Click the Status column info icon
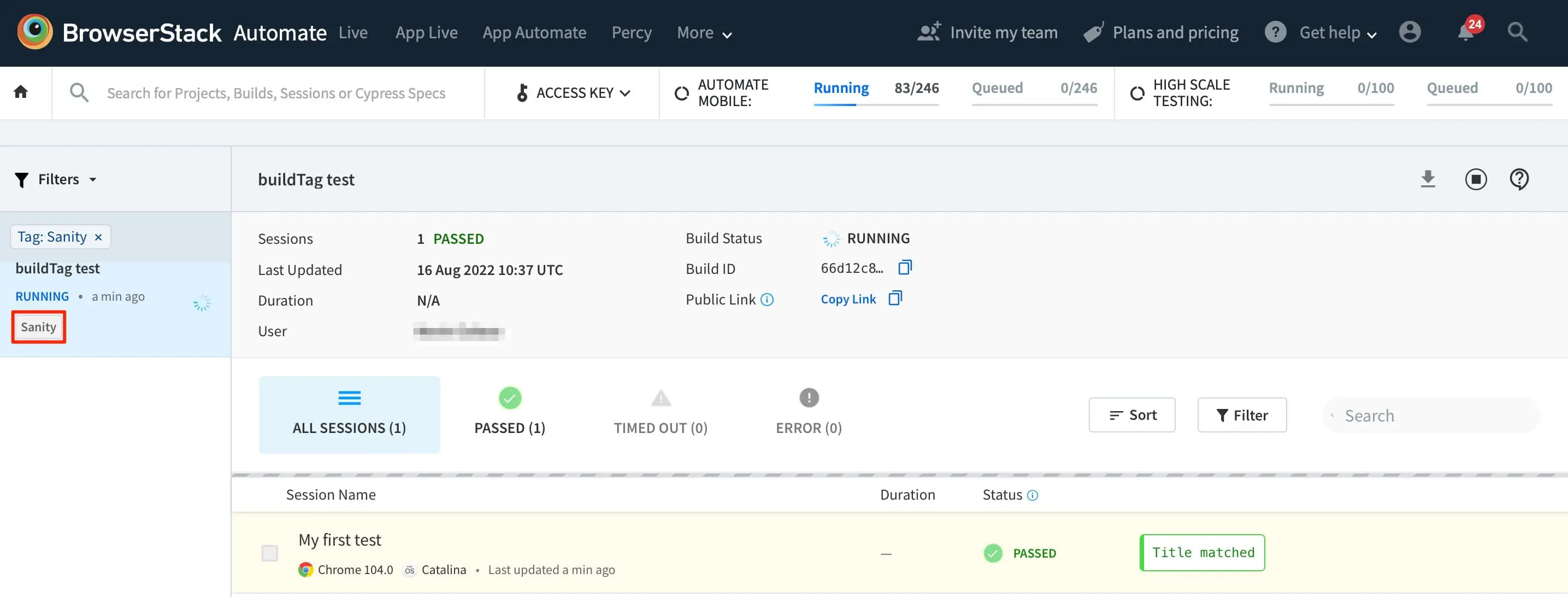The width and height of the screenshot is (1568, 597). [1033, 495]
